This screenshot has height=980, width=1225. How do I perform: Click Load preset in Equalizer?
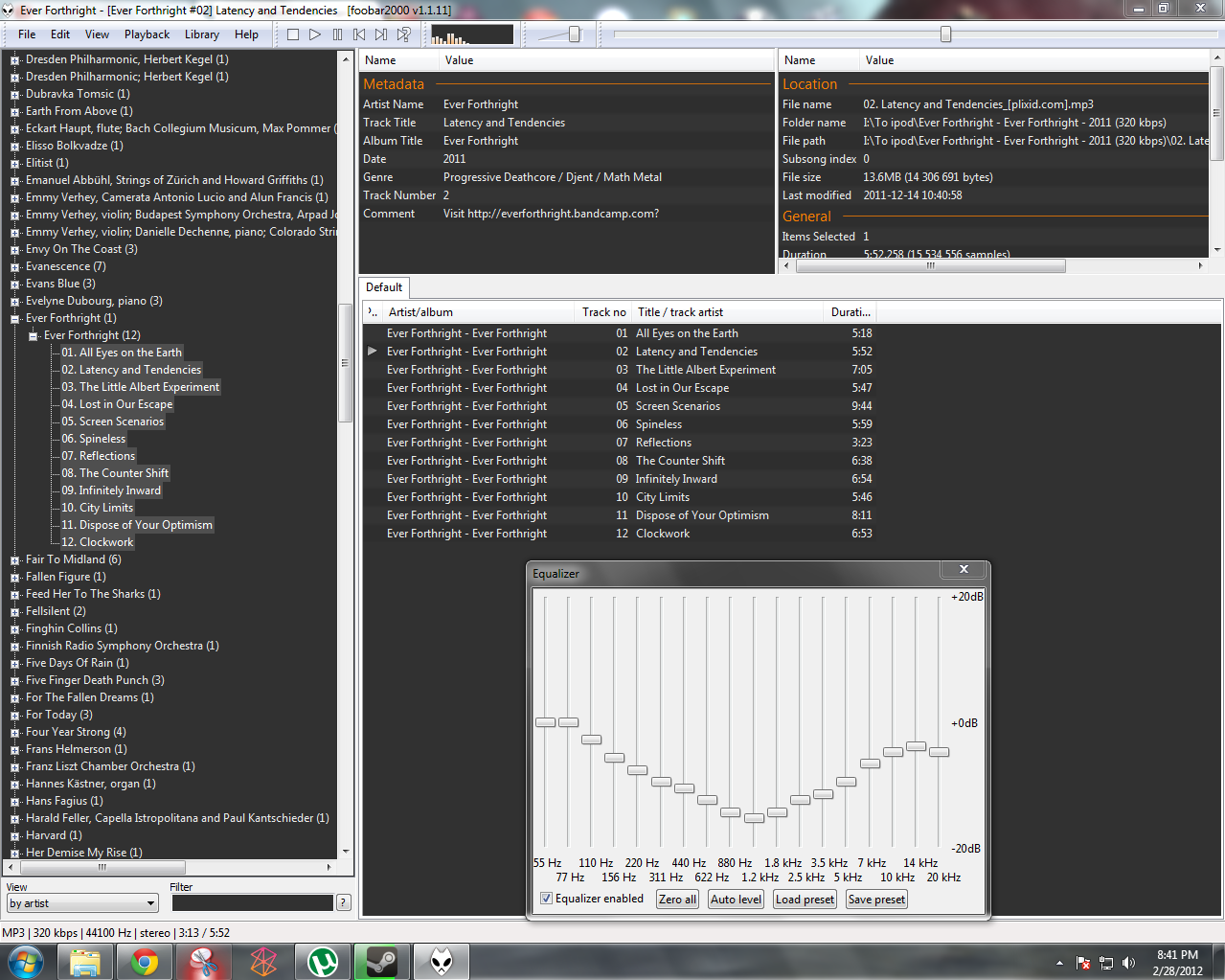(805, 900)
